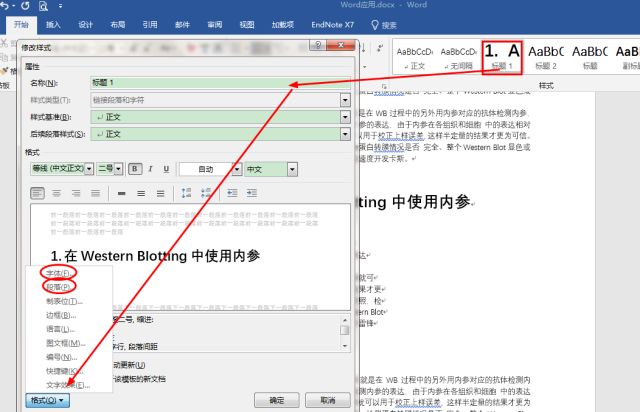Select align right paragraph icon

pyautogui.click(x=76, y=193)
